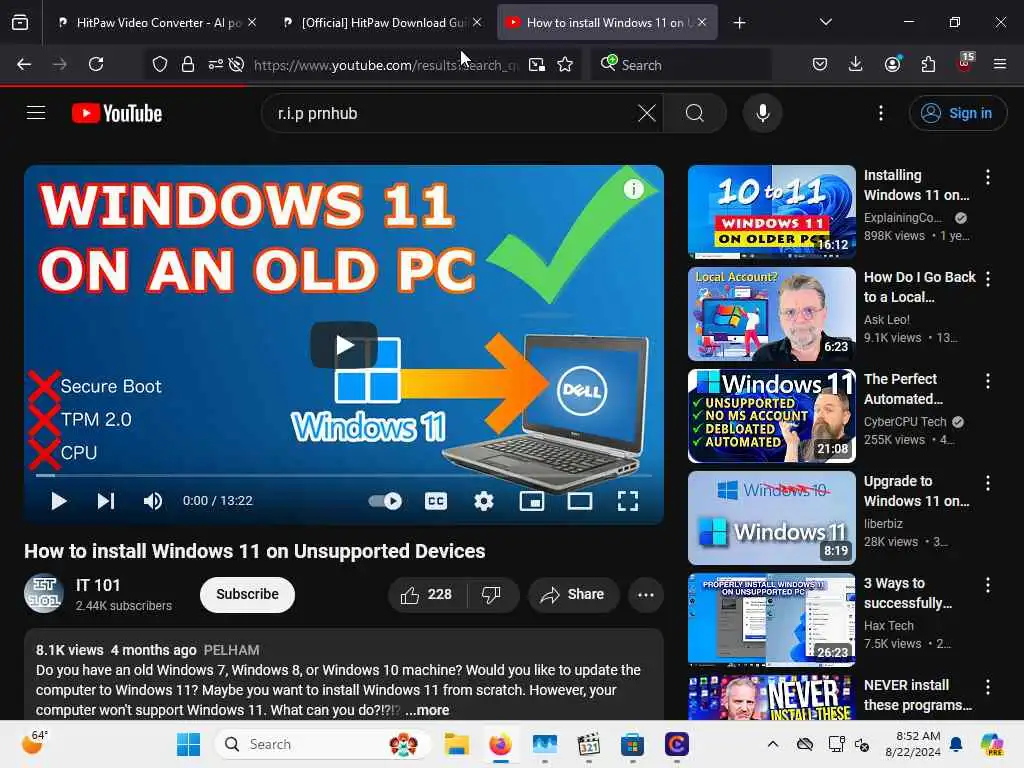Switch to miniplayer mode
Screen dimensions: 1024x768
point(532,501)
